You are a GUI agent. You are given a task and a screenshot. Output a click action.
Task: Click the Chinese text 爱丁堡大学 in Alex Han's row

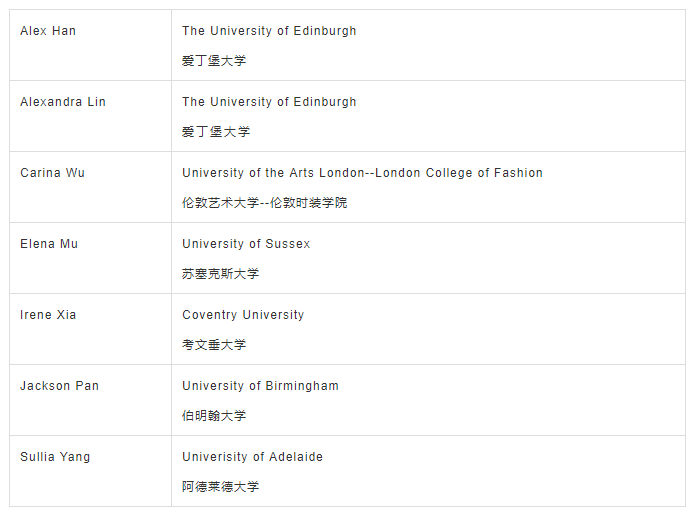(214, 61)
